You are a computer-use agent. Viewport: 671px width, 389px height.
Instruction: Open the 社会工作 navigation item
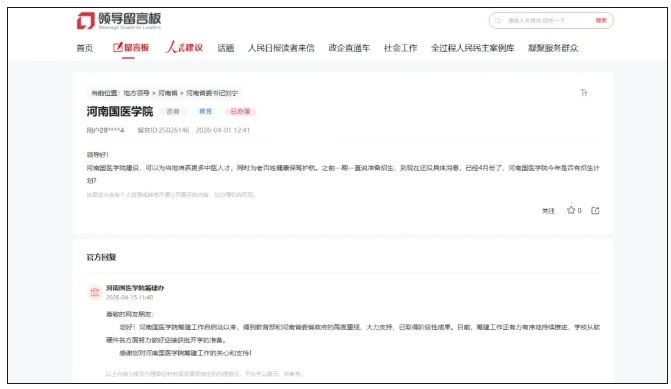point(401,48)
